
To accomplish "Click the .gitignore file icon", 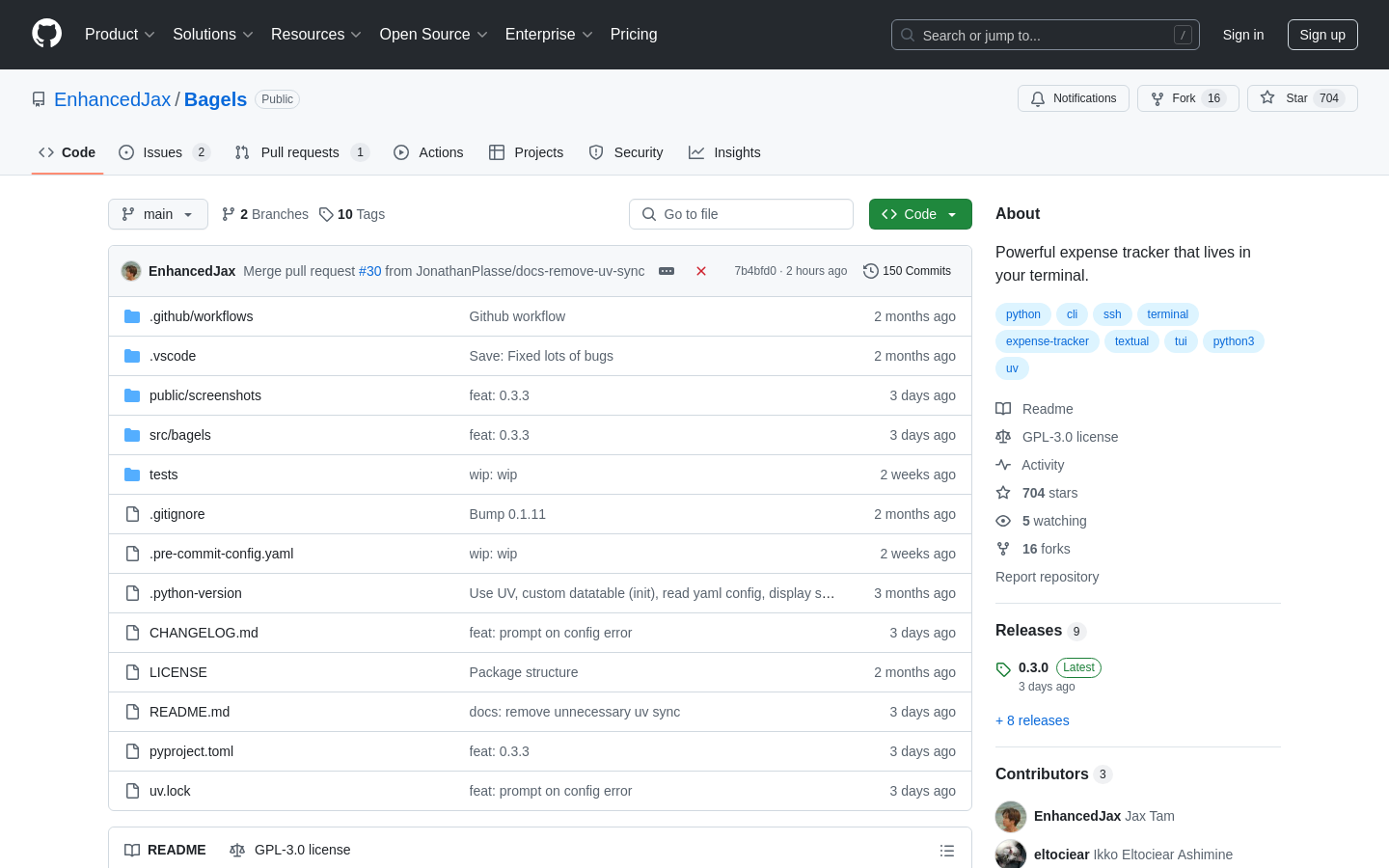I will pyautogui.click(x=132, y=514).
